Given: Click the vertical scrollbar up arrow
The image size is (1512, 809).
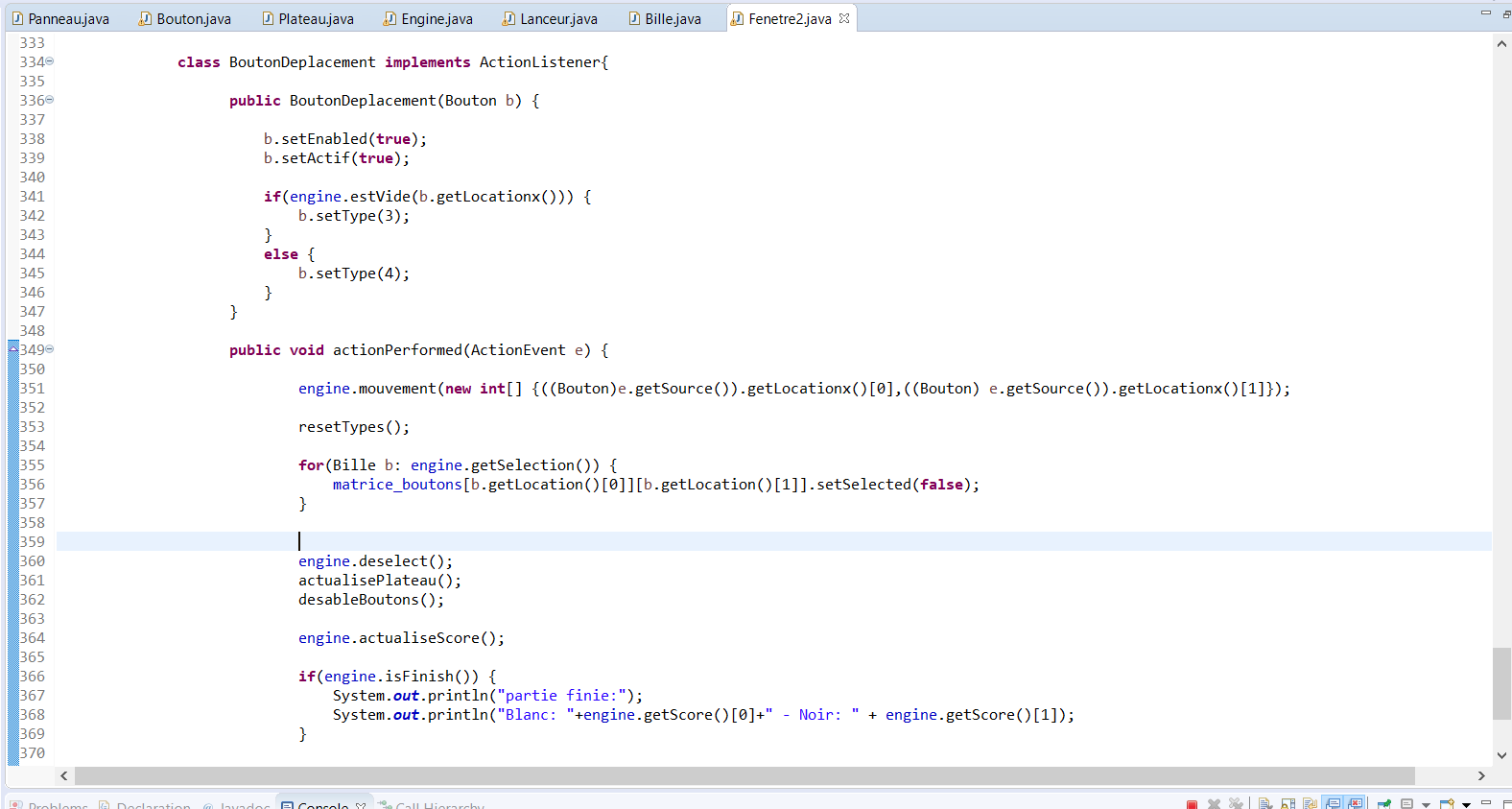Looking at the screenshot, I should [1501, 43].
